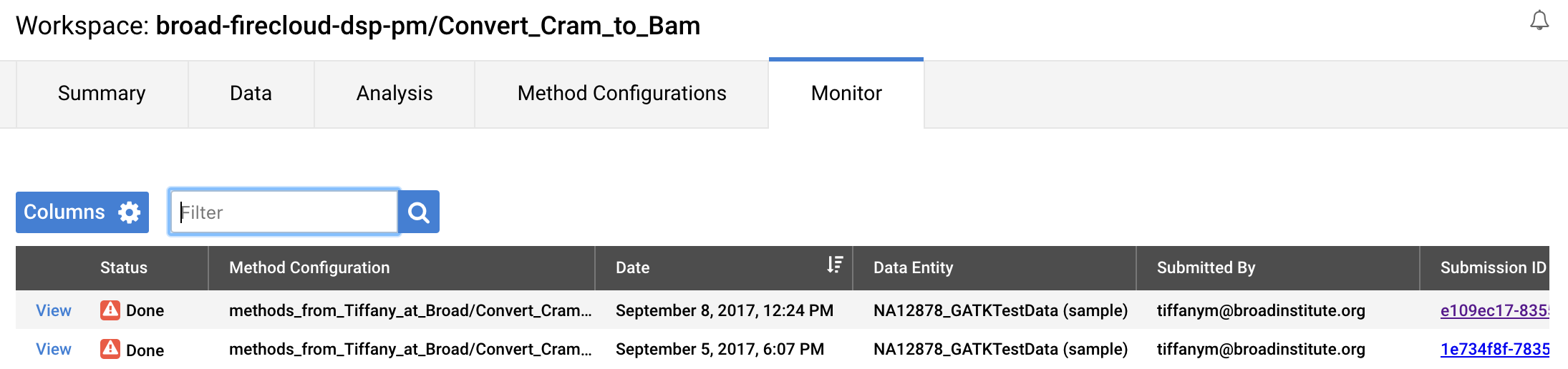Click the Date column sort icon

[835, 265]
